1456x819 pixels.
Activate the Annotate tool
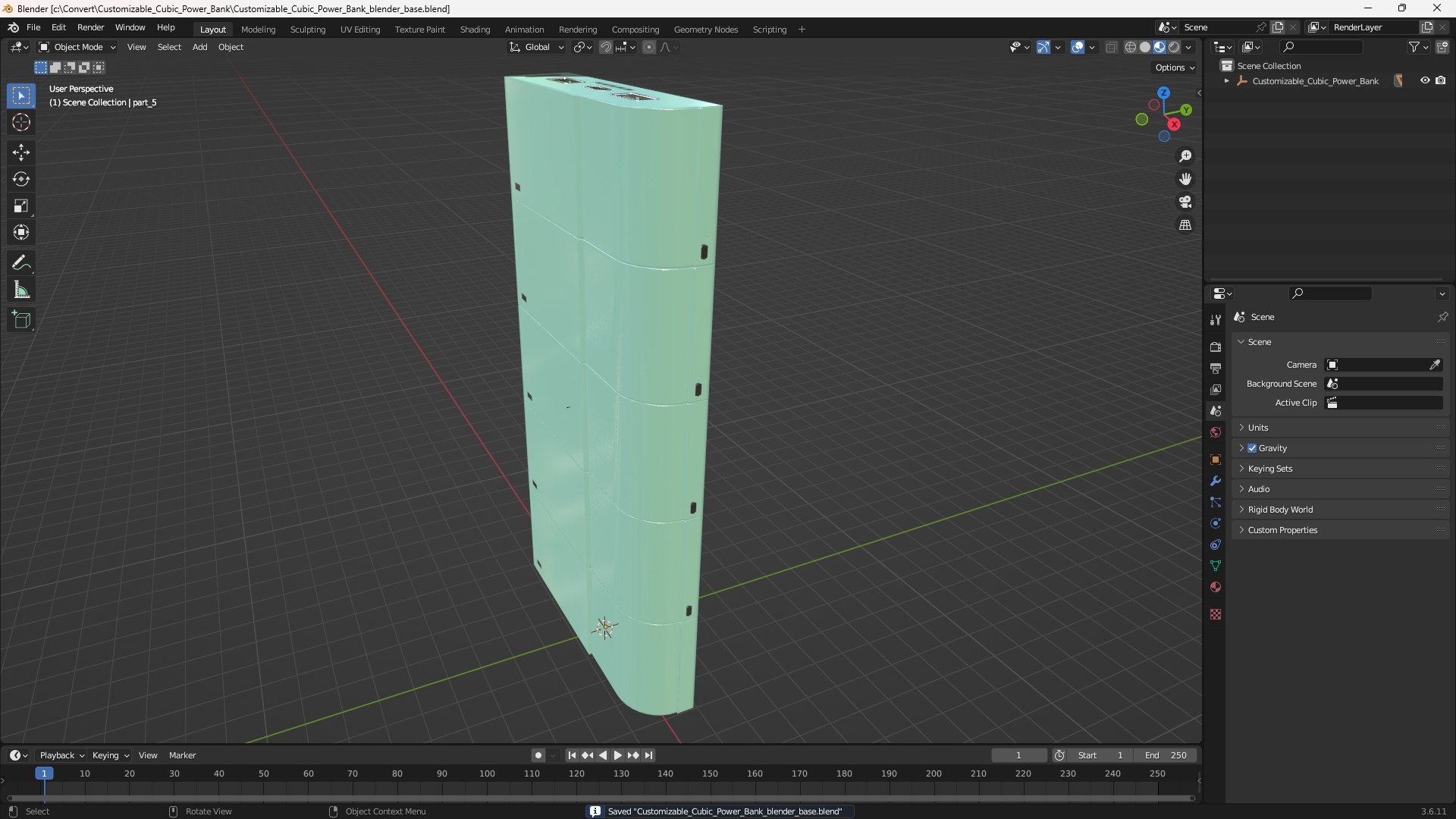point(21,263)
